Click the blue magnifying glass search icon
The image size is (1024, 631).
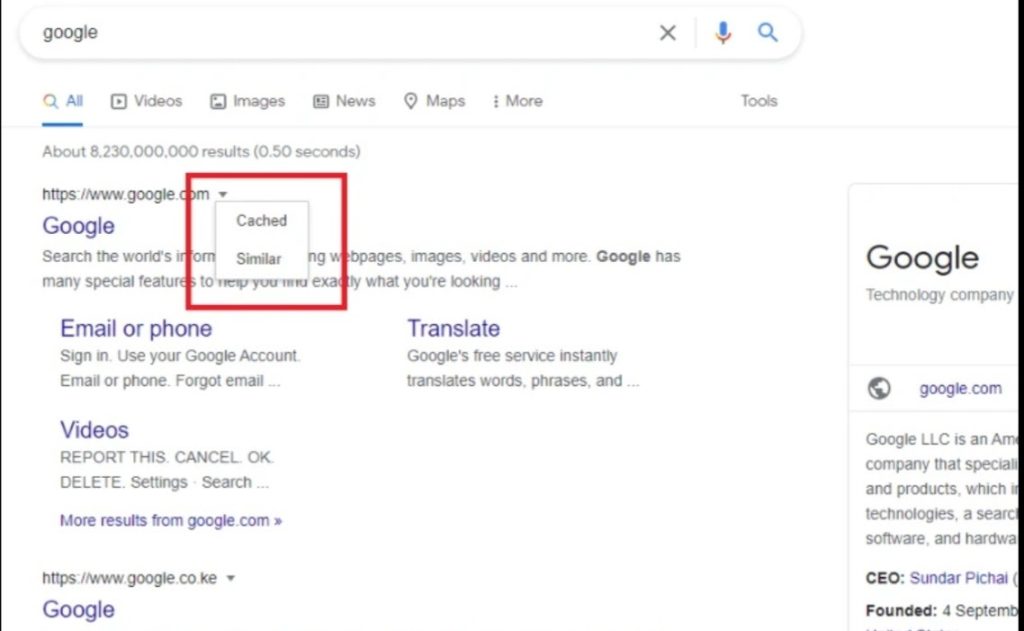(767, 32)
